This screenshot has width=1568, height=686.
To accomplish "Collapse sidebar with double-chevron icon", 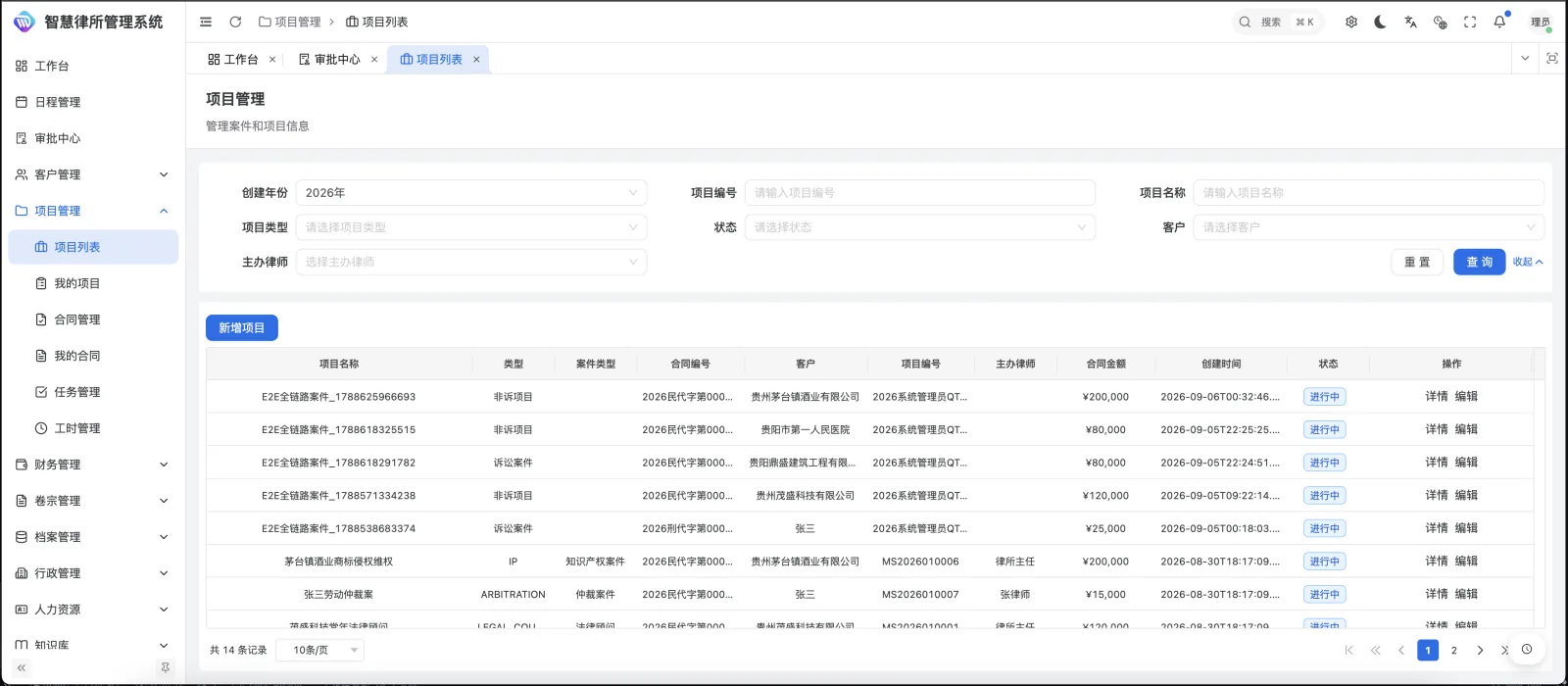I will [x=22, y=667].
